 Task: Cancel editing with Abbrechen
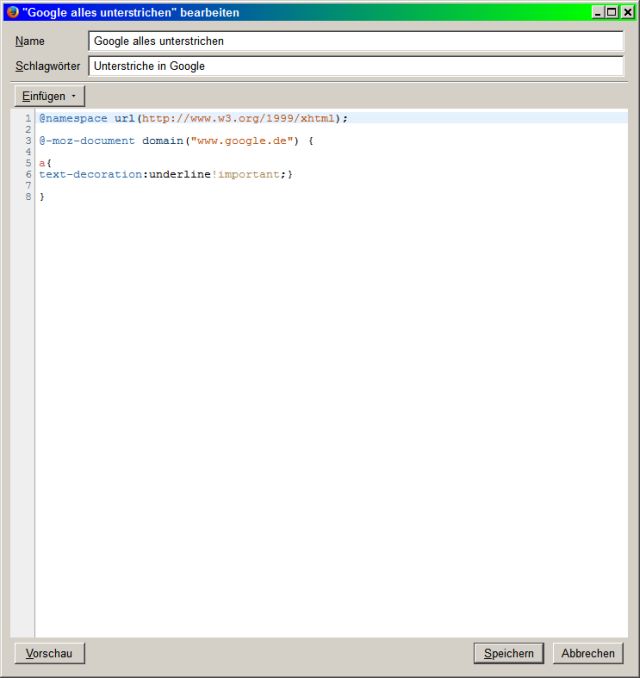coord(588,653)
